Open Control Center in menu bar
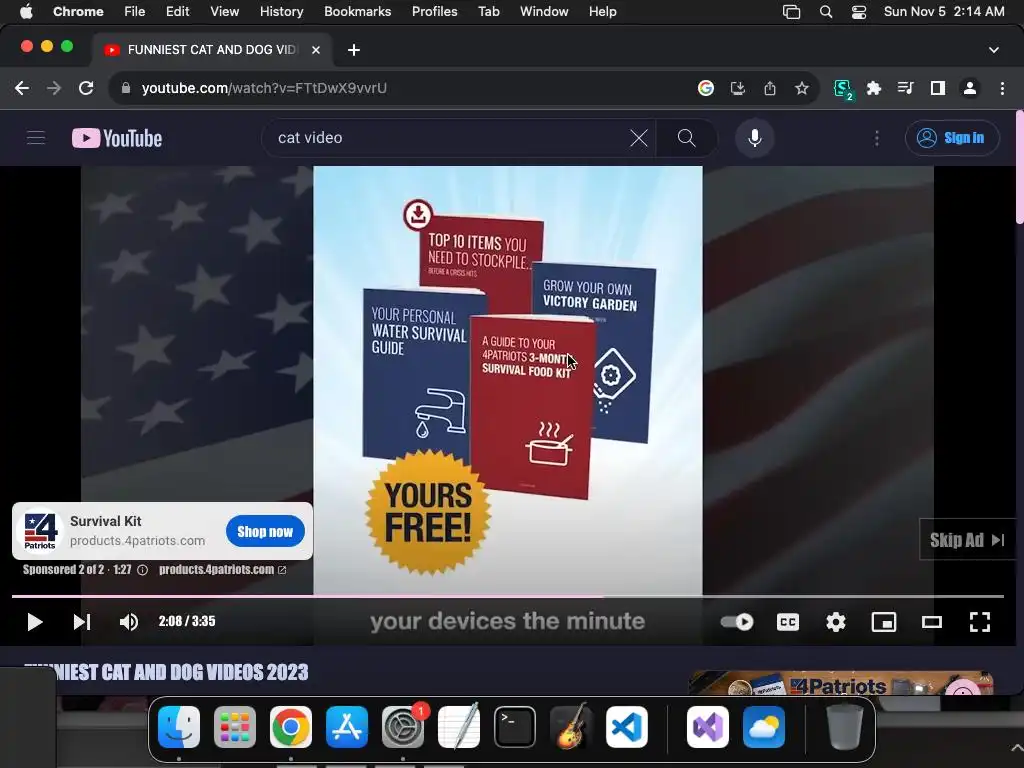 859,11
